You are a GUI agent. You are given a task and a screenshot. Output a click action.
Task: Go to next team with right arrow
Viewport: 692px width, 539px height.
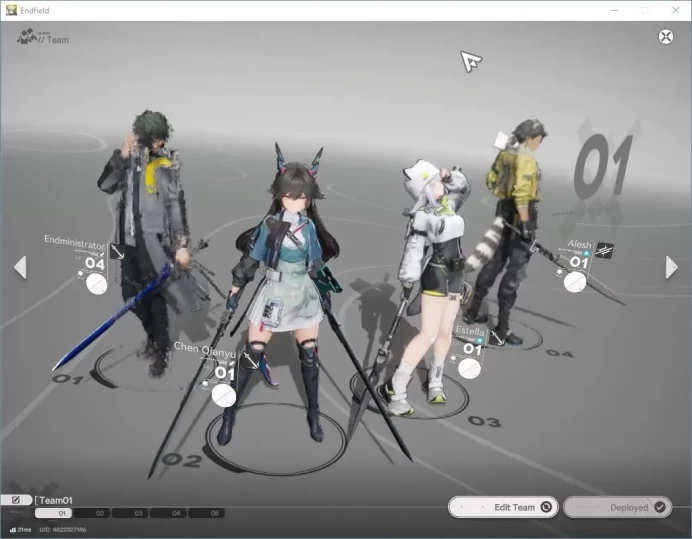(x=671, y=267)
